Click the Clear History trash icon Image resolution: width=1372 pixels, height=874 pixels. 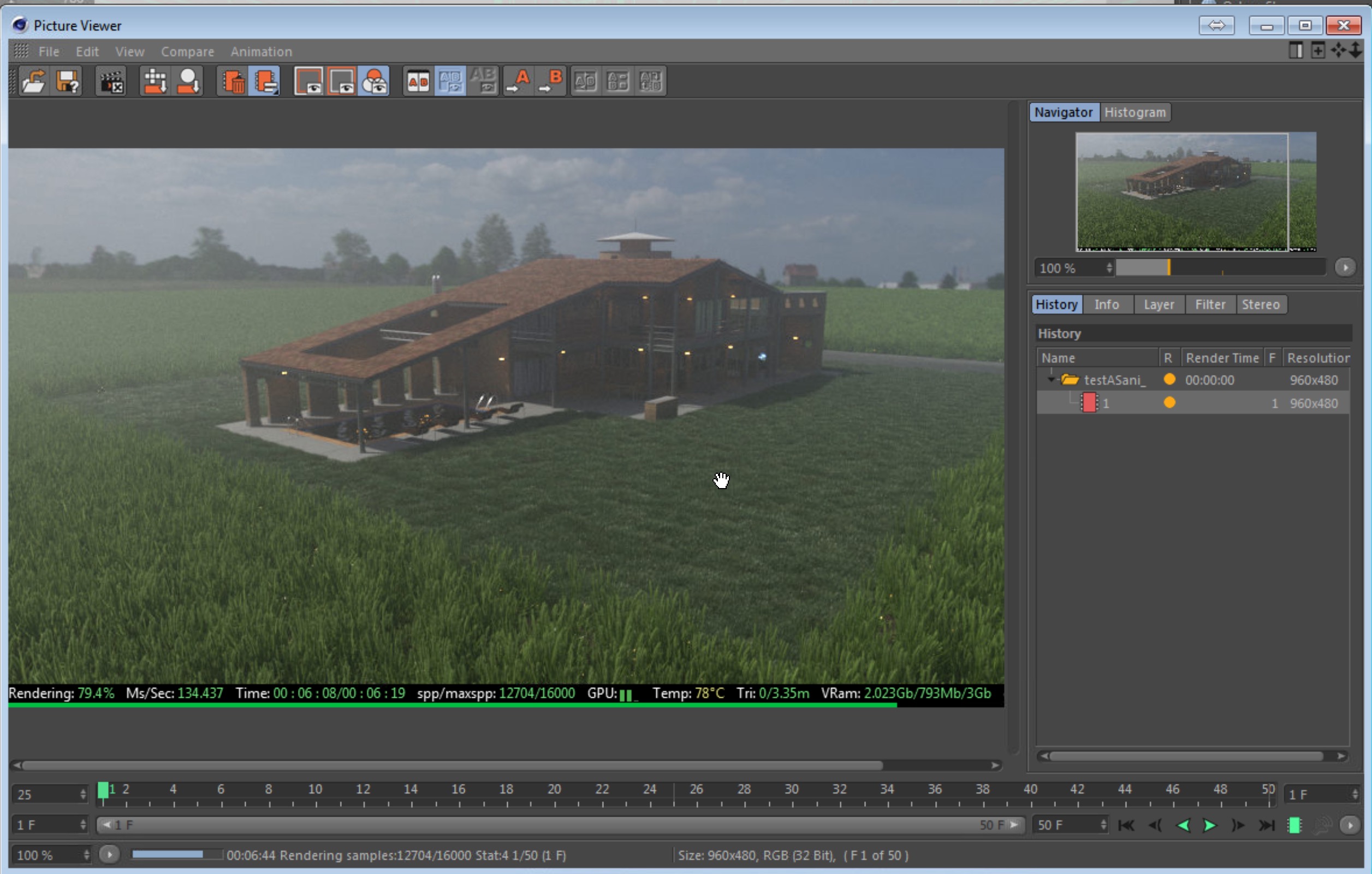pos(233,81)
